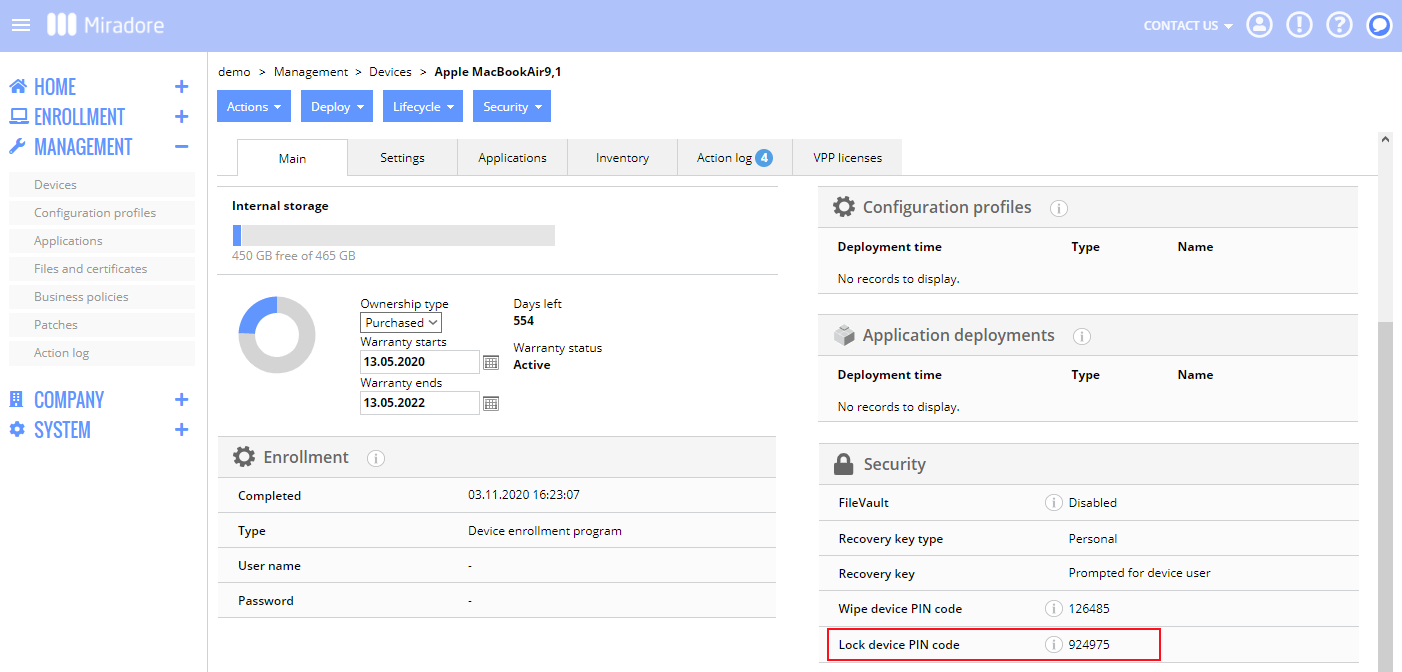
Task: Click the Days left value 554
Action: point(524,321)
